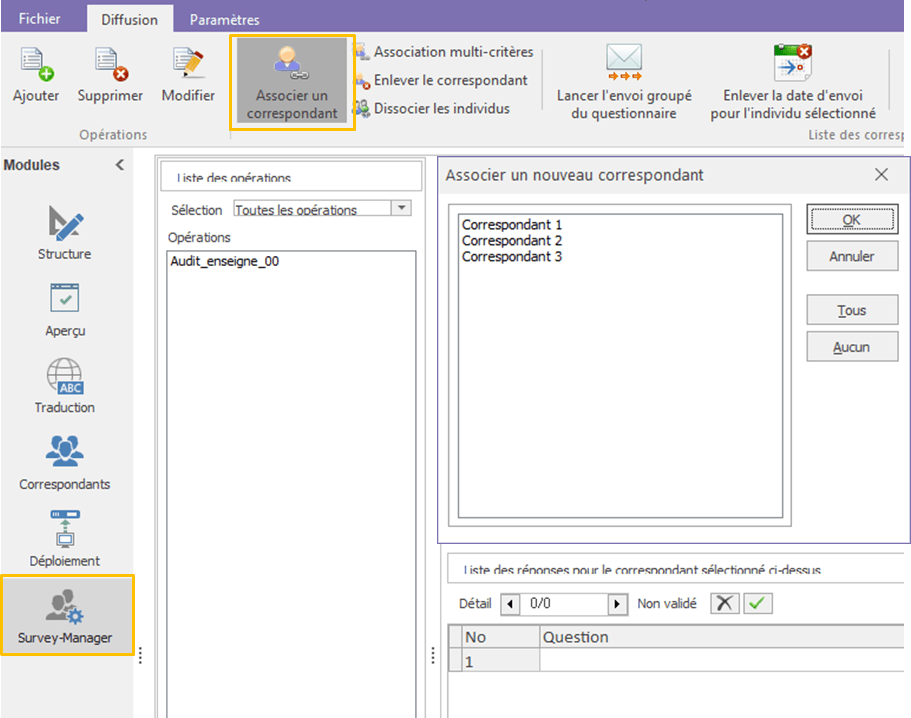Screen dimensions: 911x718
Task: Close the Associer un nouveau correspondant dialog
Action: (881, 174)
